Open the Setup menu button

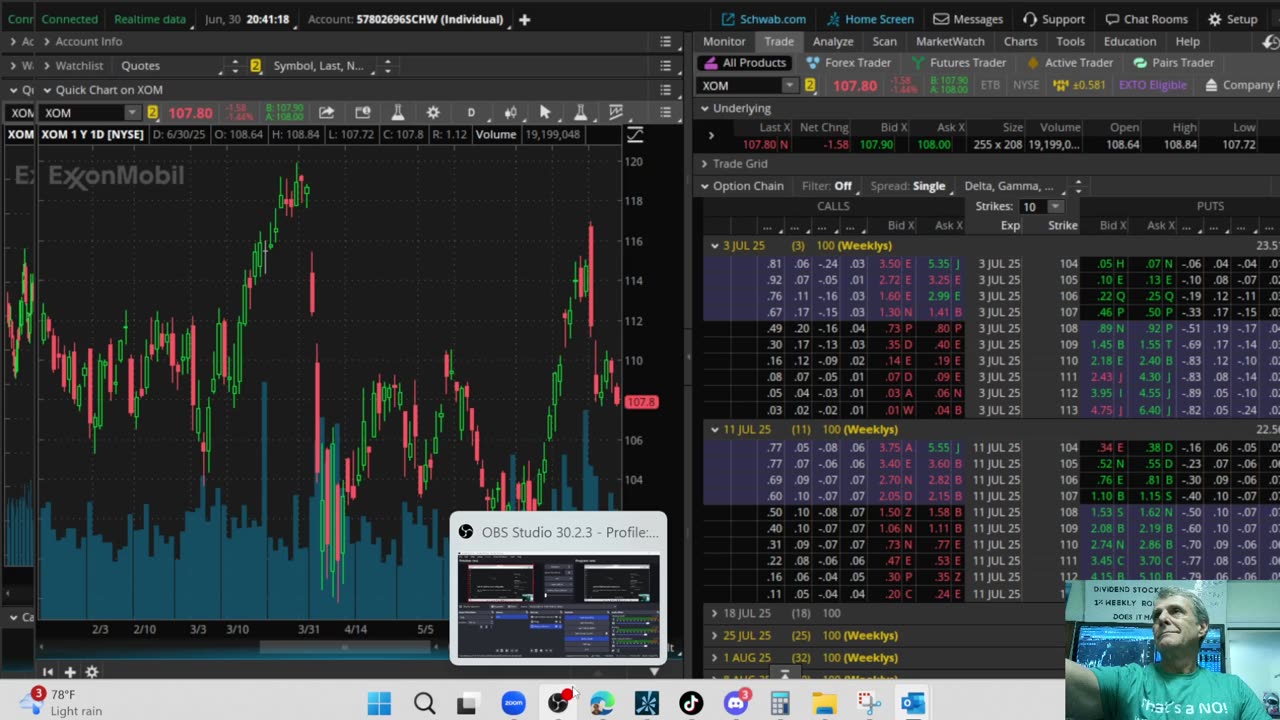pyautogui.click(x=1232, y=19)
